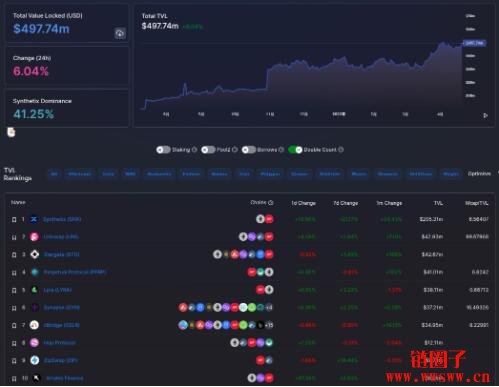Sort by the Mcap/TVL column header

(477, 203)
